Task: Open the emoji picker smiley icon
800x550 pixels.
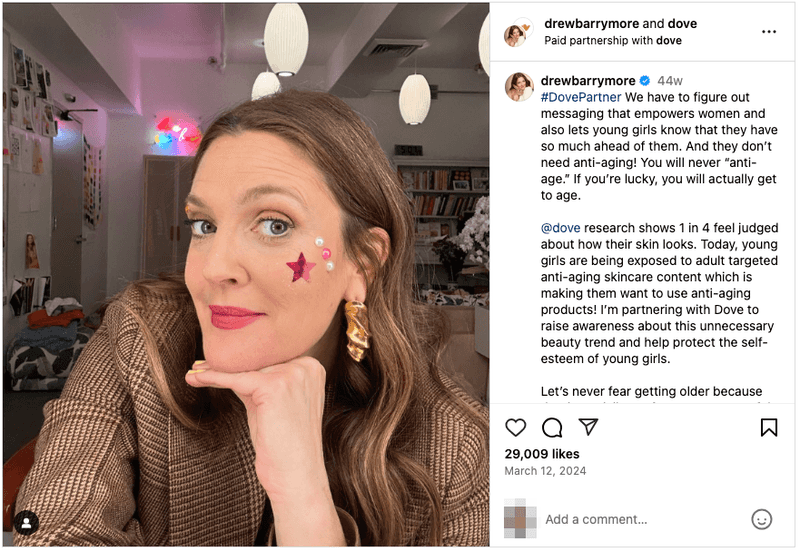Action: [x=762, y=519]
